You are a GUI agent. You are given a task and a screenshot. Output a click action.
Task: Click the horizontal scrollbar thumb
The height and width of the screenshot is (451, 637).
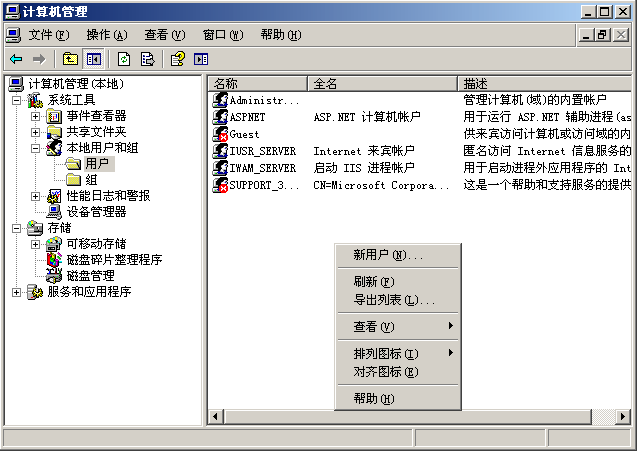coord(407,416)
